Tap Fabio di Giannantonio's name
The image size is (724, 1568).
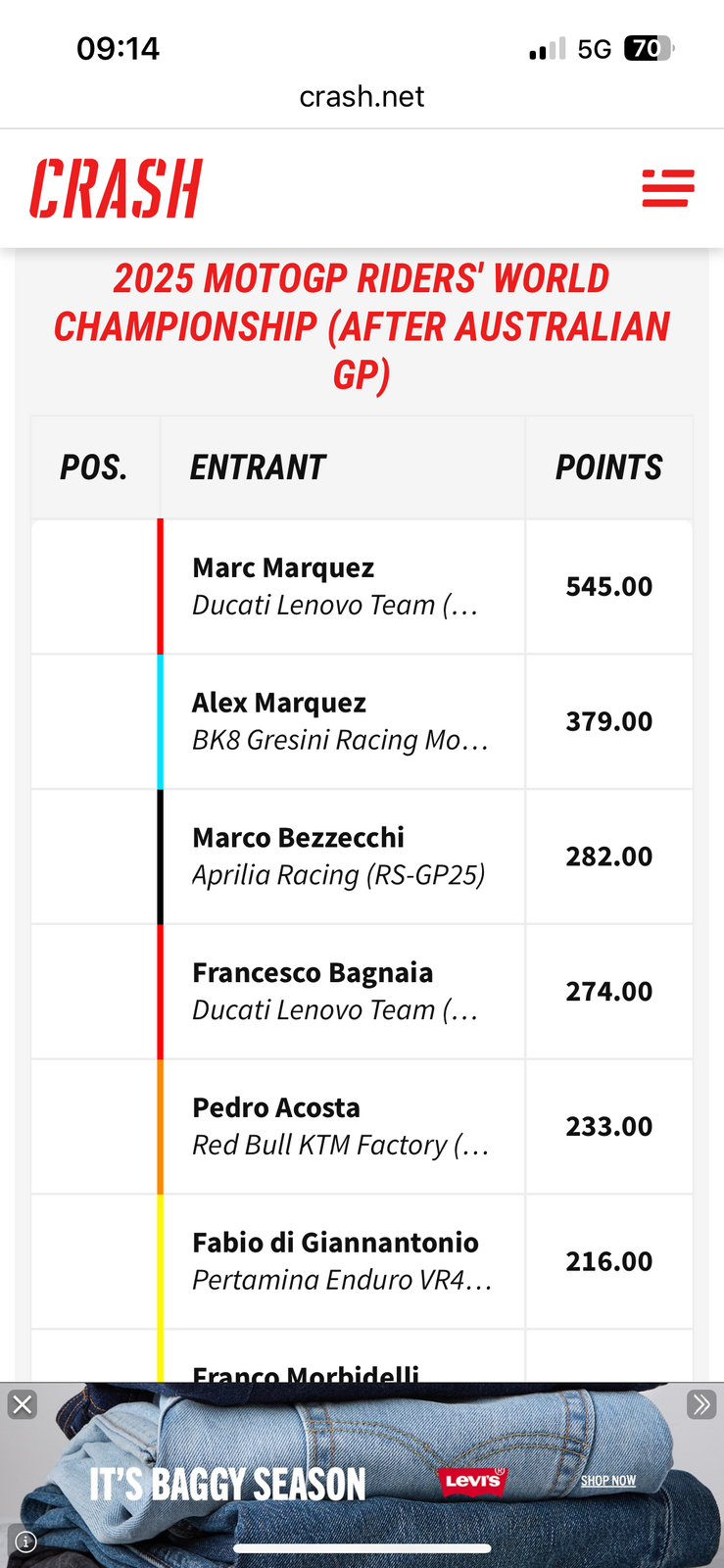[x=335, y=1243]
